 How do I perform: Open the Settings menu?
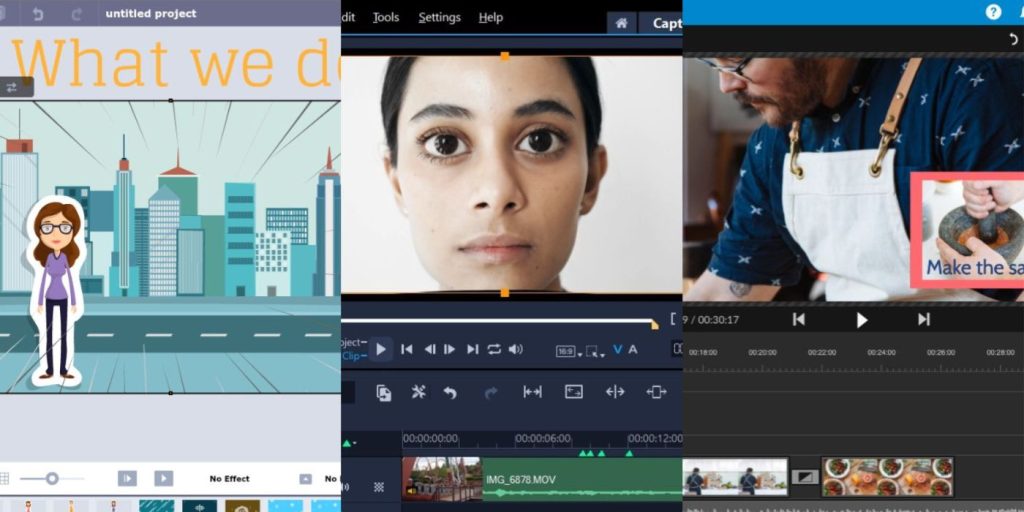(x=439, y=18)
